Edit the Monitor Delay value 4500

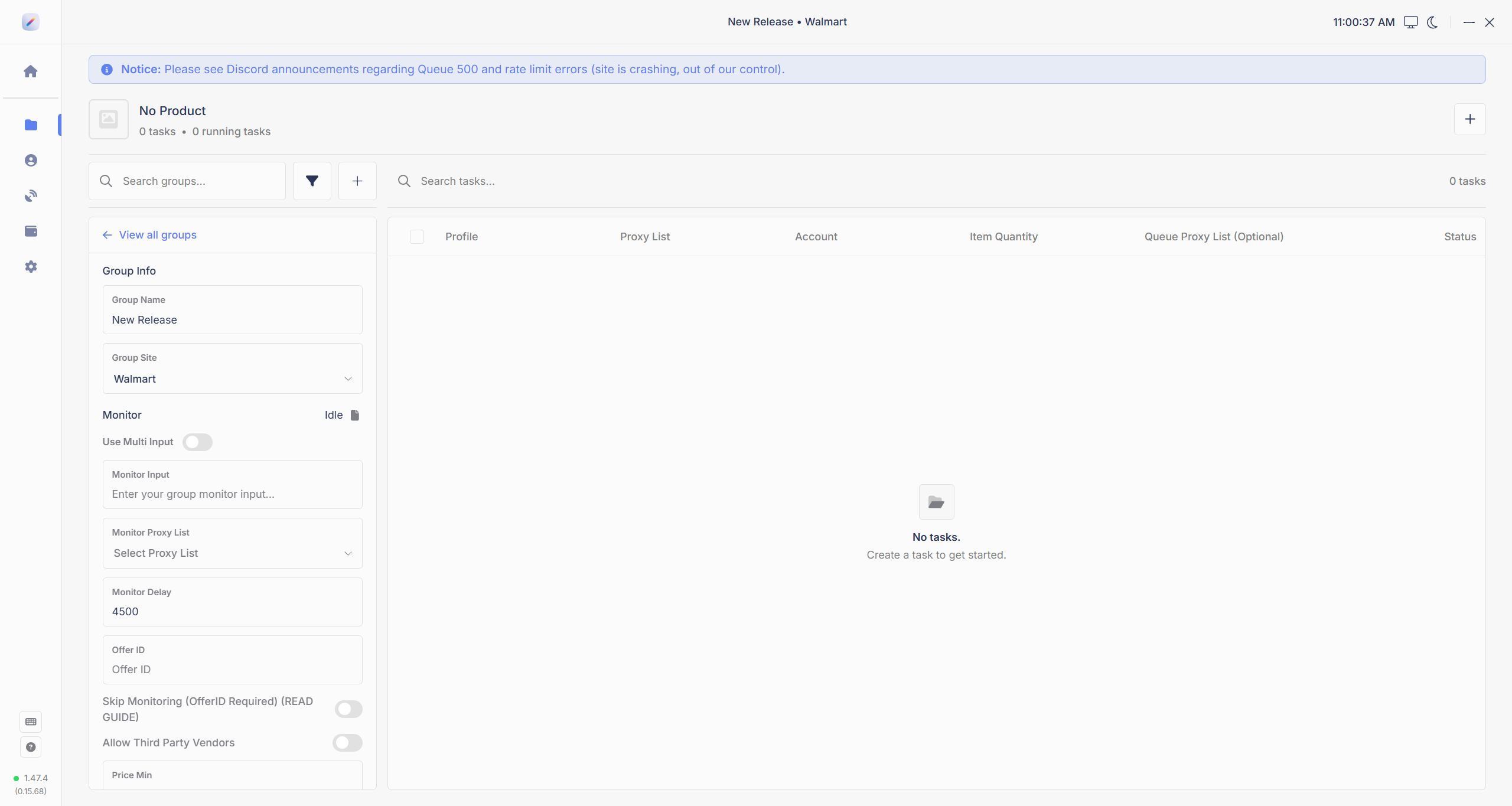pos(233,602)
